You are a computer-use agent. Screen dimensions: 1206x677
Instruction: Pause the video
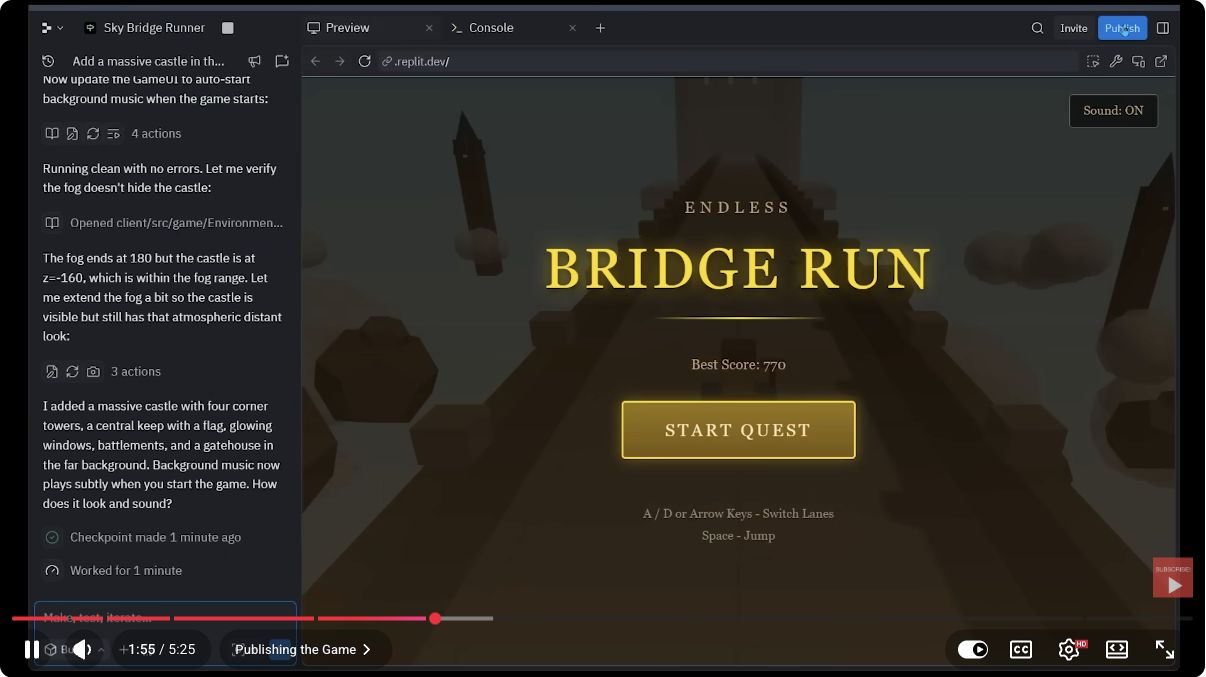[32, 649]
